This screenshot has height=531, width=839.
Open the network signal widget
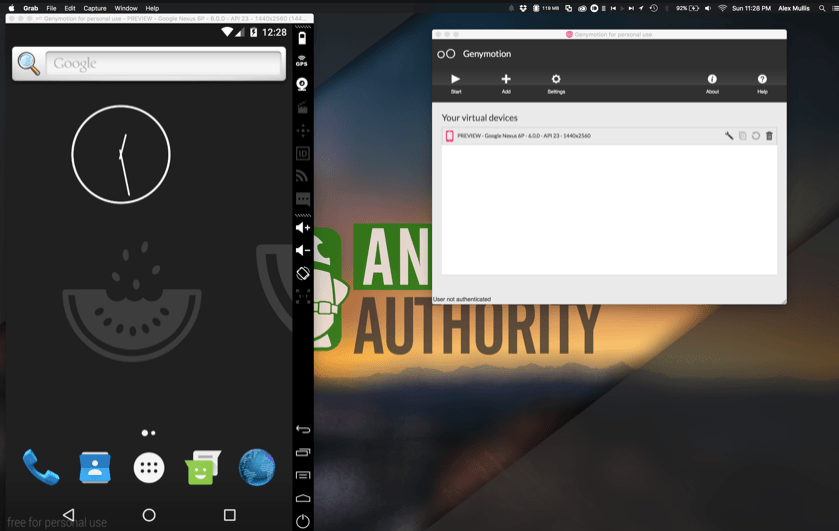(302, 176)
